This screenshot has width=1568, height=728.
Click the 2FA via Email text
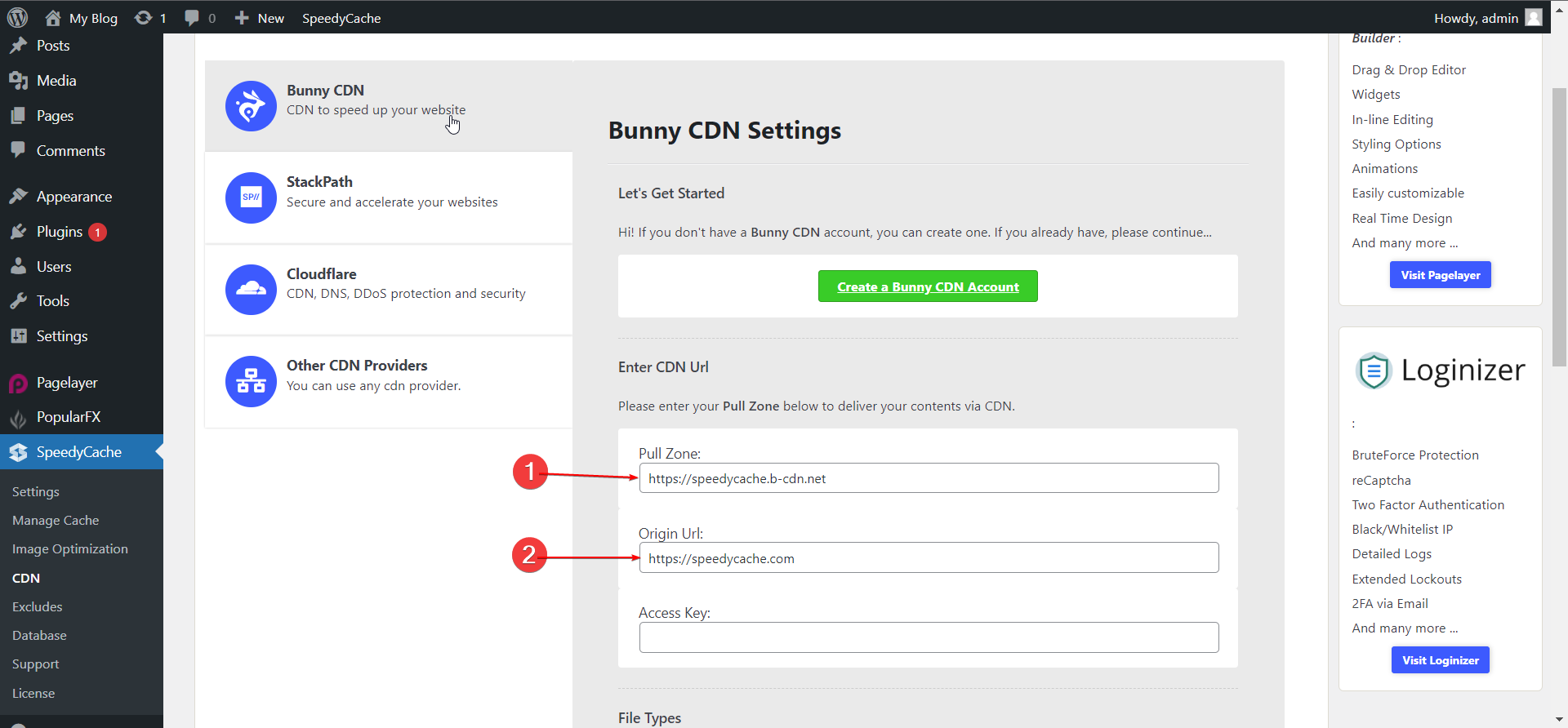1390,604
